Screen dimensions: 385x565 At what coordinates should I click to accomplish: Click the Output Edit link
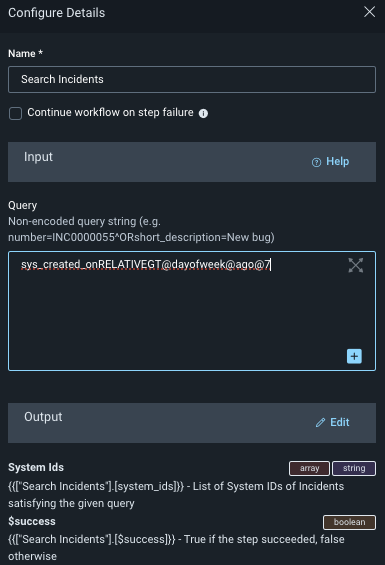click(x=332, y=422)
